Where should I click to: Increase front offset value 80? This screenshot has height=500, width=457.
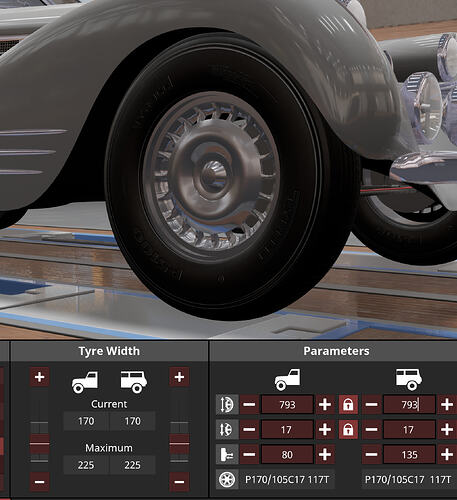(325, 454)
